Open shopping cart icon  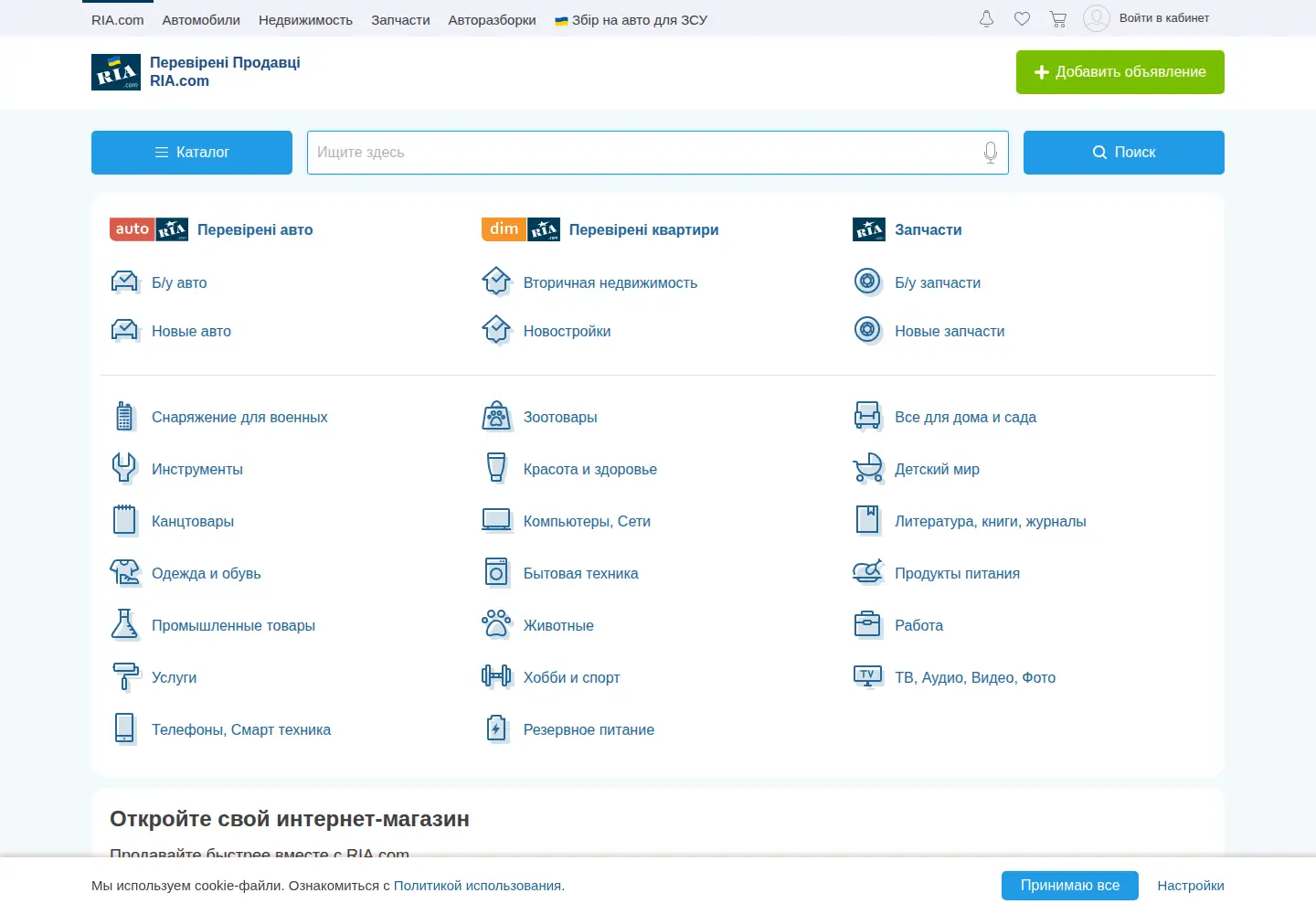1058,18
